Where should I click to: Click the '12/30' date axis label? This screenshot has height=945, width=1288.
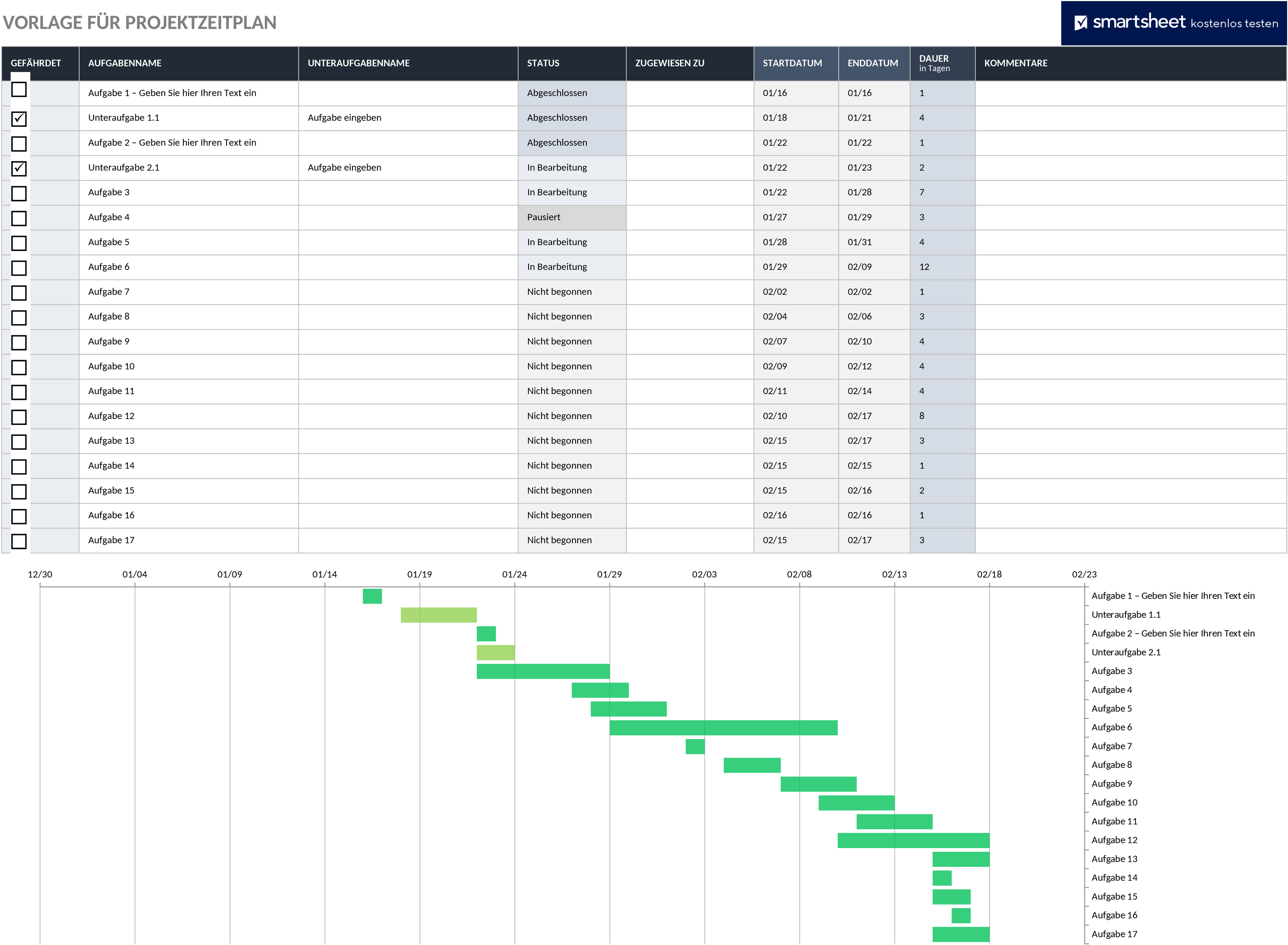coord(40,574)
